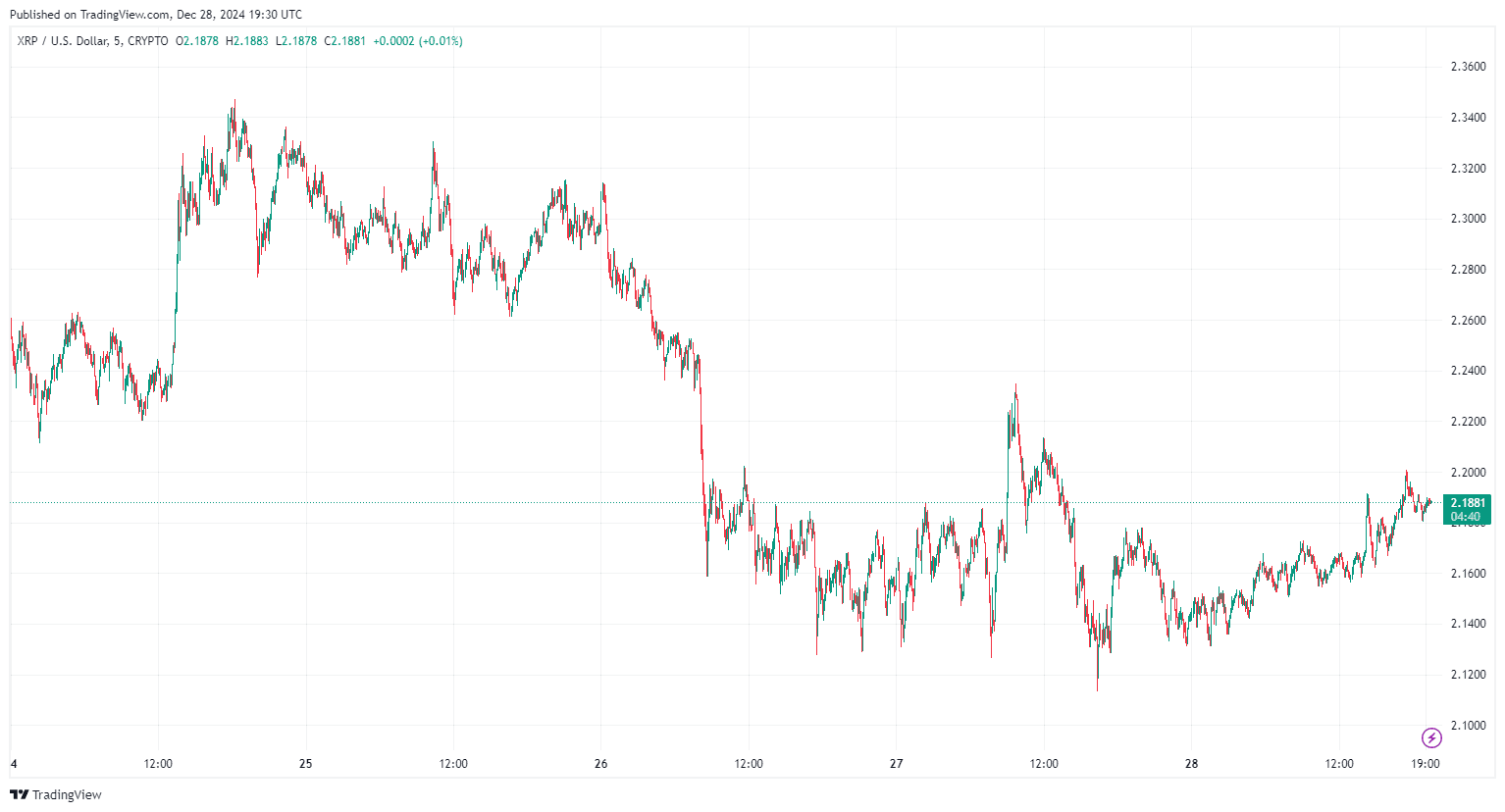This screenshot has height=812, width=1505.
Task: Click the low price value L2.1878
Action: (296, 41)
